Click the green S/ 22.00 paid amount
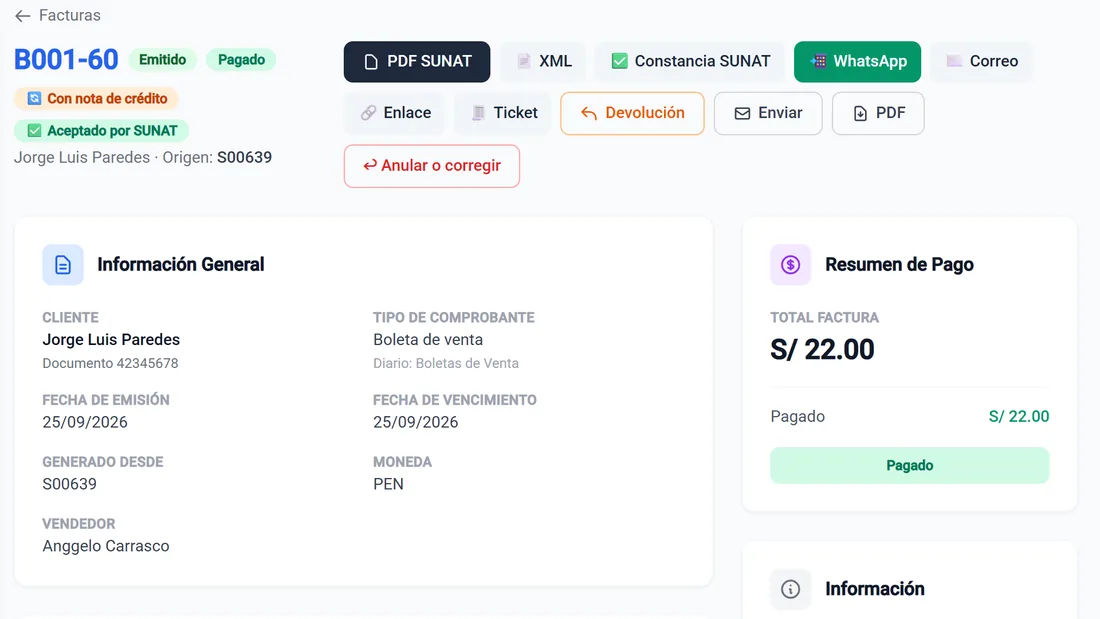This screenshot has width=1100, height=619. [1019, 417]
